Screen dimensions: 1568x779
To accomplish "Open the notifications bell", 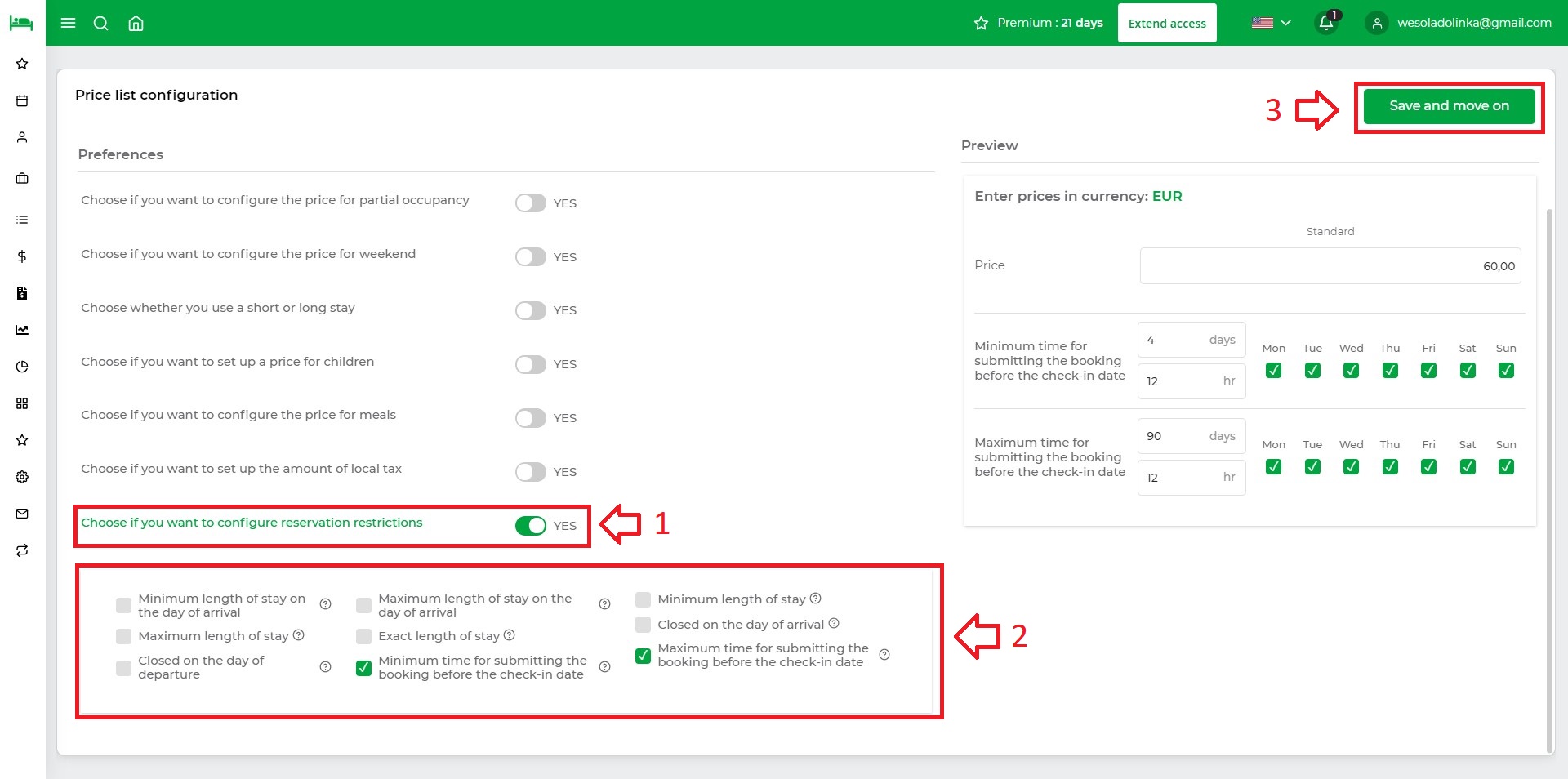I will coord(1326,23).
